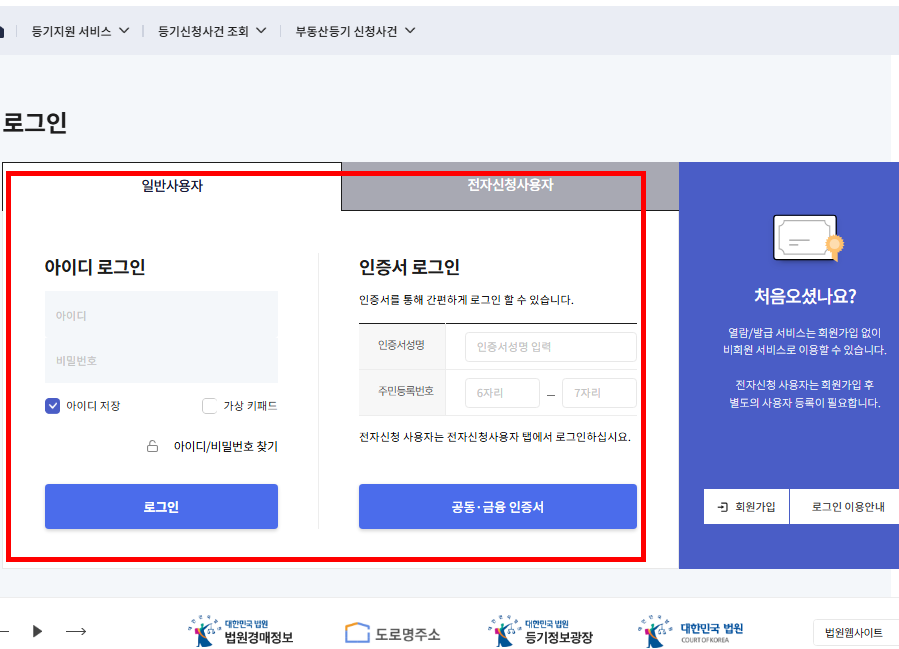Open the 등기신청사건 조회 dropdown
Screen dimensions: 899x649
(205, 30)
